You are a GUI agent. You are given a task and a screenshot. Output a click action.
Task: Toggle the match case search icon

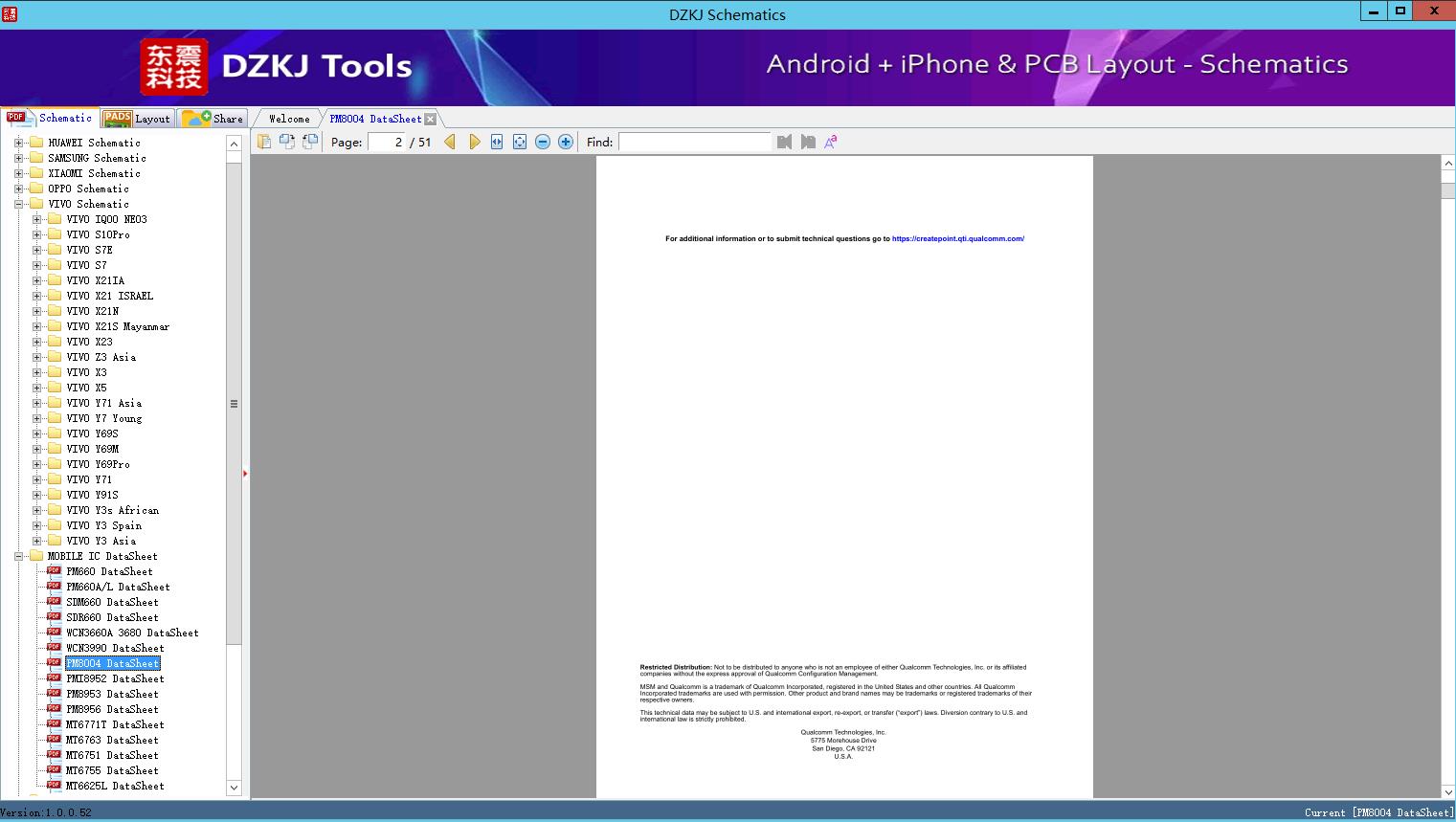831,142
